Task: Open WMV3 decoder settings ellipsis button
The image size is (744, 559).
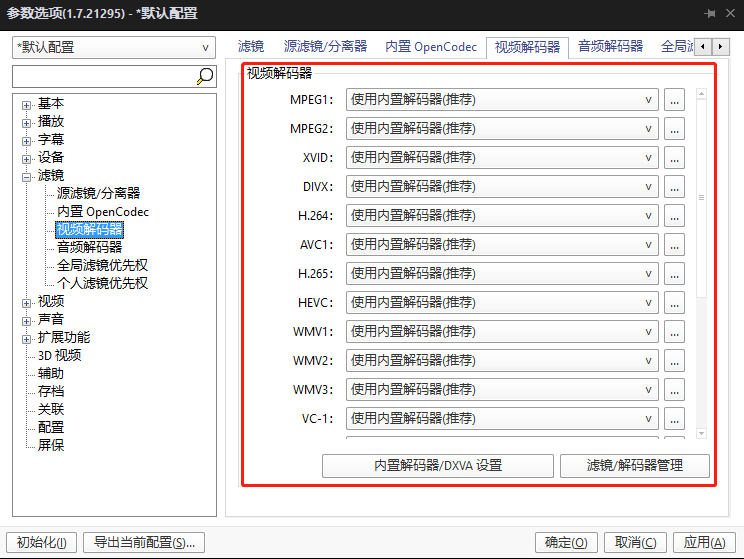Action: pyautogui.click(x=674, y=390)
